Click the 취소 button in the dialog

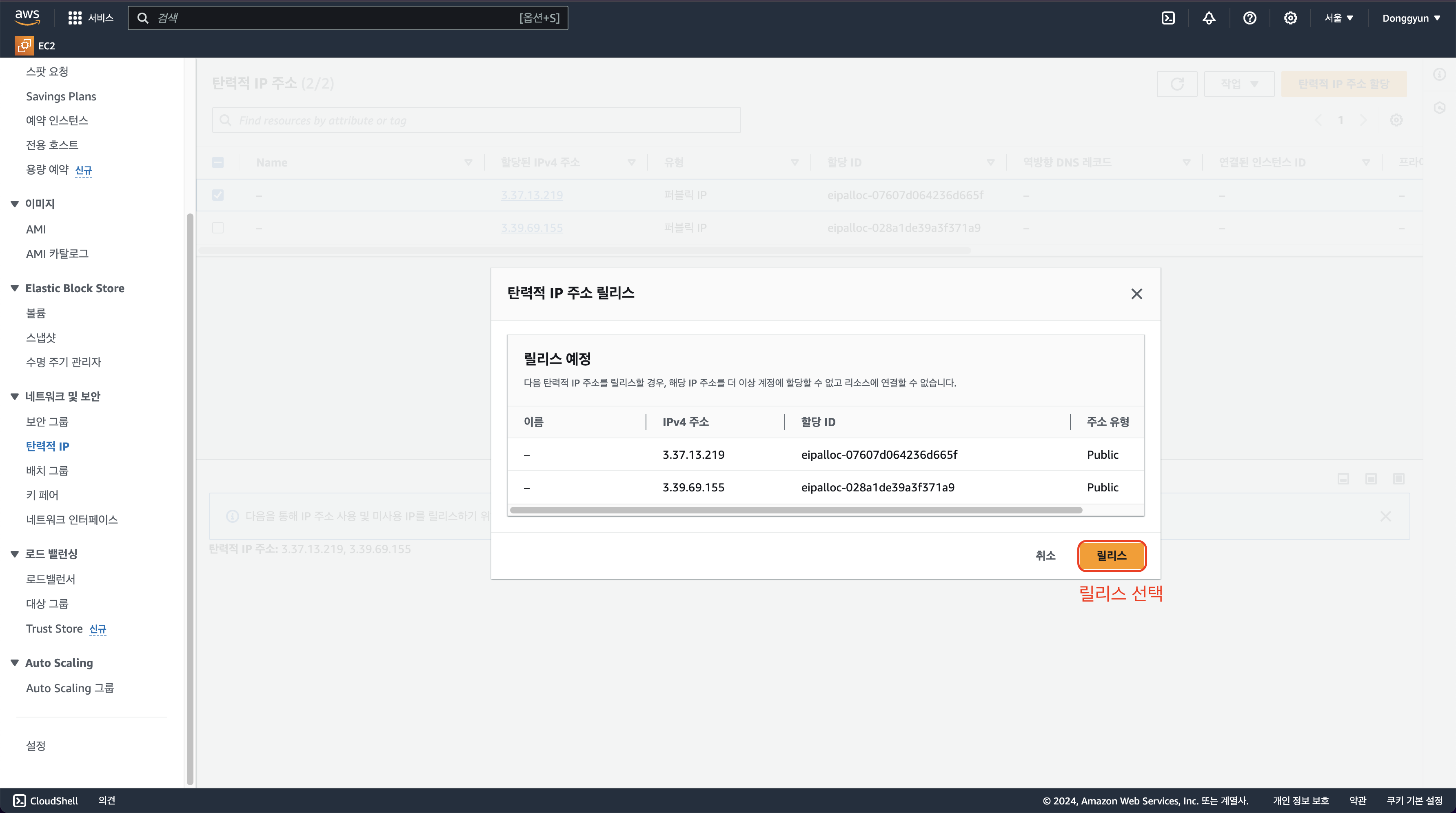1045,556
